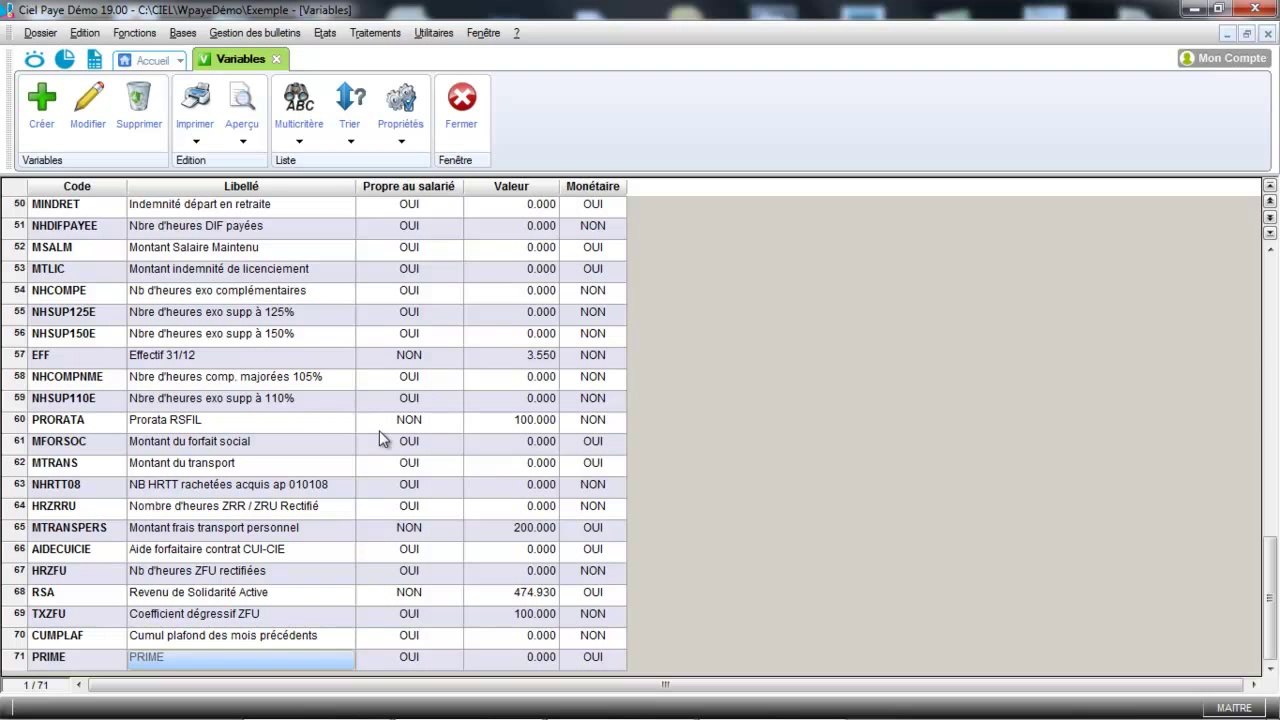The image size is (1280, 720).
Task: Select the NHRTT08 code cell
Action: pyautogui.click(x=77, y=485)
